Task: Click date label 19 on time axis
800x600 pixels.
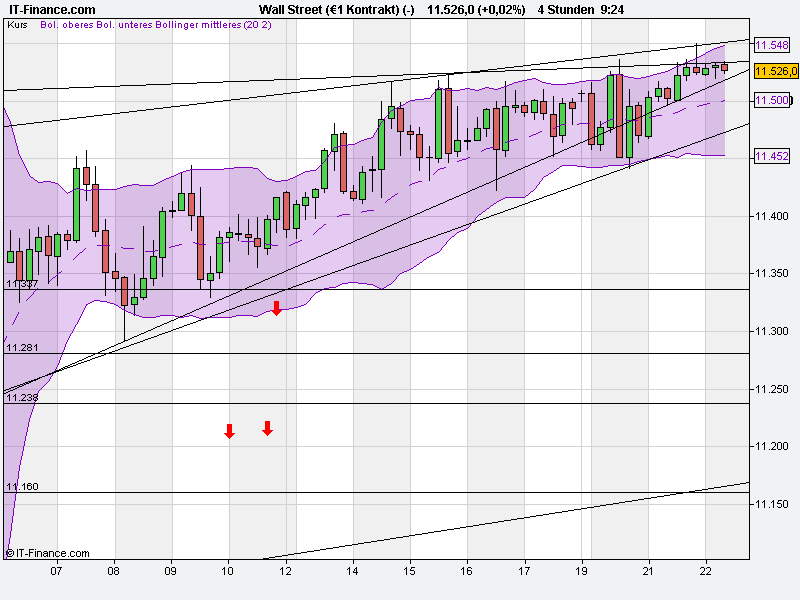Action: coord(581,571)
